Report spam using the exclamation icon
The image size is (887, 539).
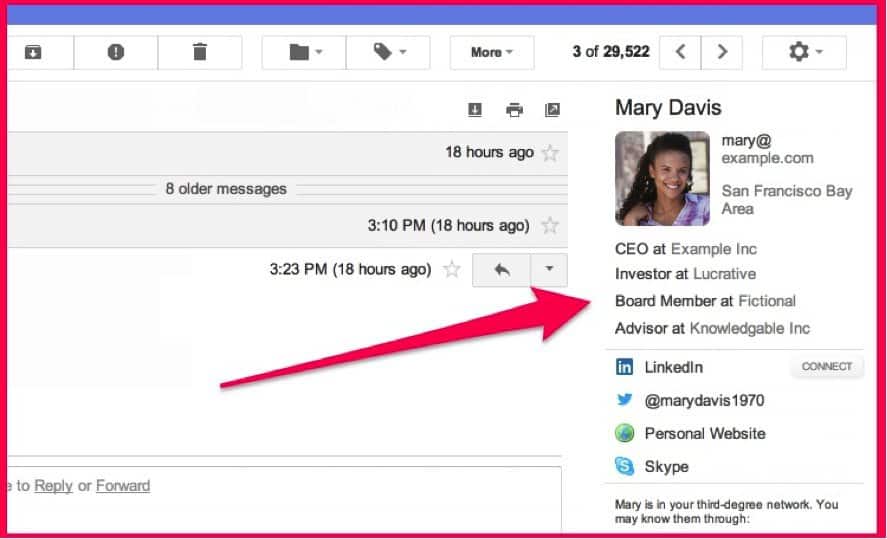[116, 52]
